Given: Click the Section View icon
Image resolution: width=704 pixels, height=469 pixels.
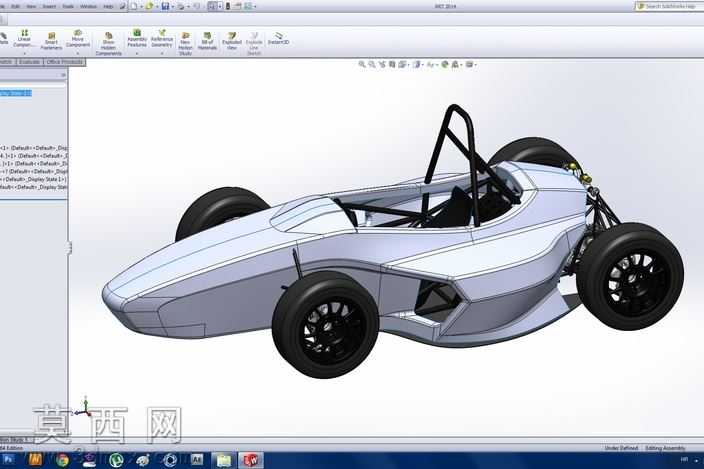Looking at the screenshot, I should (x=392, y=65).
